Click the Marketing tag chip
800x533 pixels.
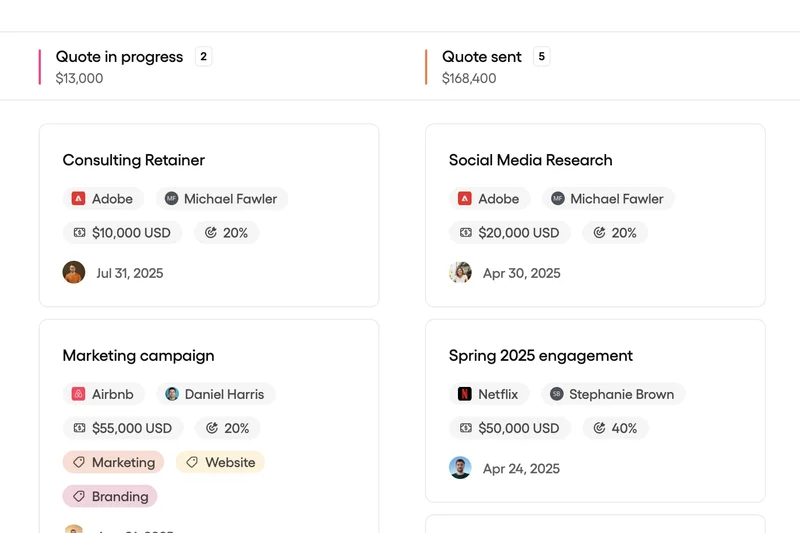pyautogui.click(x=114, y=463)
